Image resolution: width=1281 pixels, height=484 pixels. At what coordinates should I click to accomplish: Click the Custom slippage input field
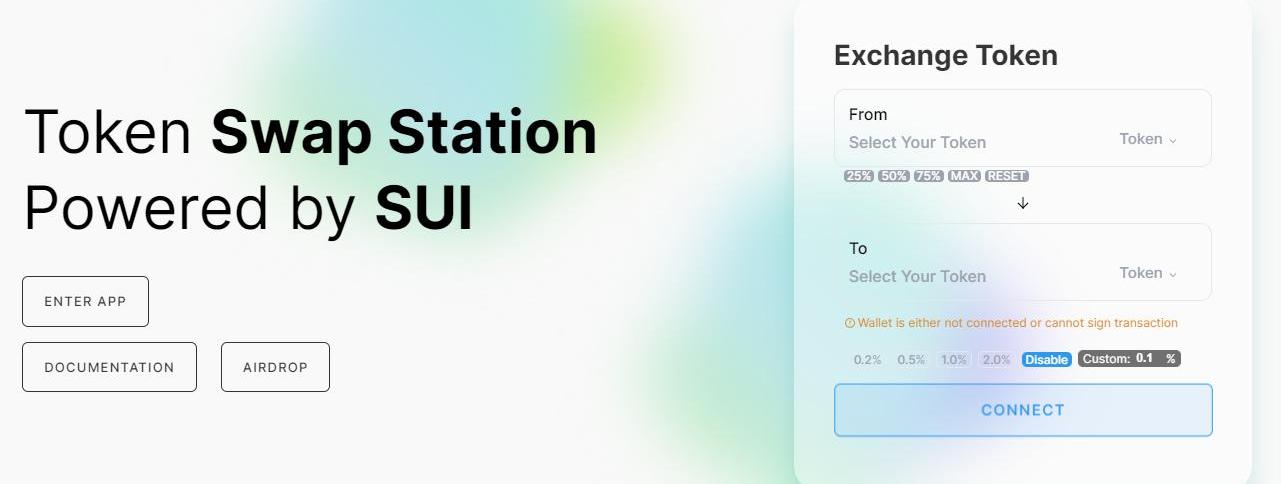(1146, 358)
